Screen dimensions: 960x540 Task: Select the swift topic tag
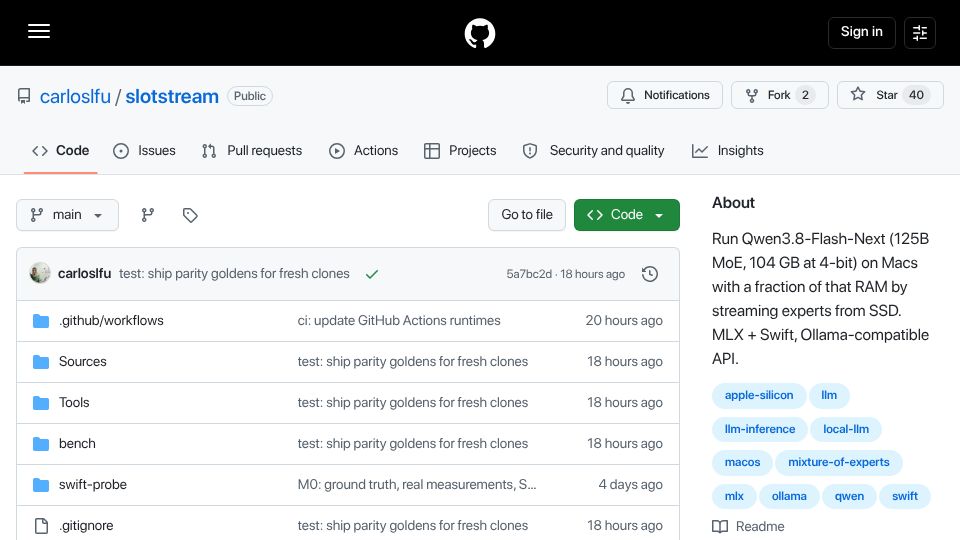[904, 496]
